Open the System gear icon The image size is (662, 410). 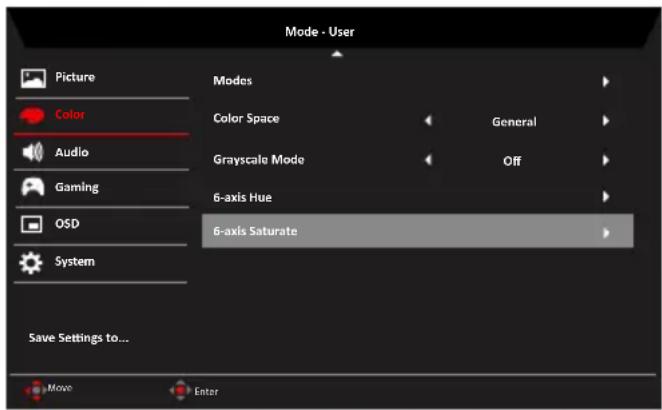pos(31,263)
